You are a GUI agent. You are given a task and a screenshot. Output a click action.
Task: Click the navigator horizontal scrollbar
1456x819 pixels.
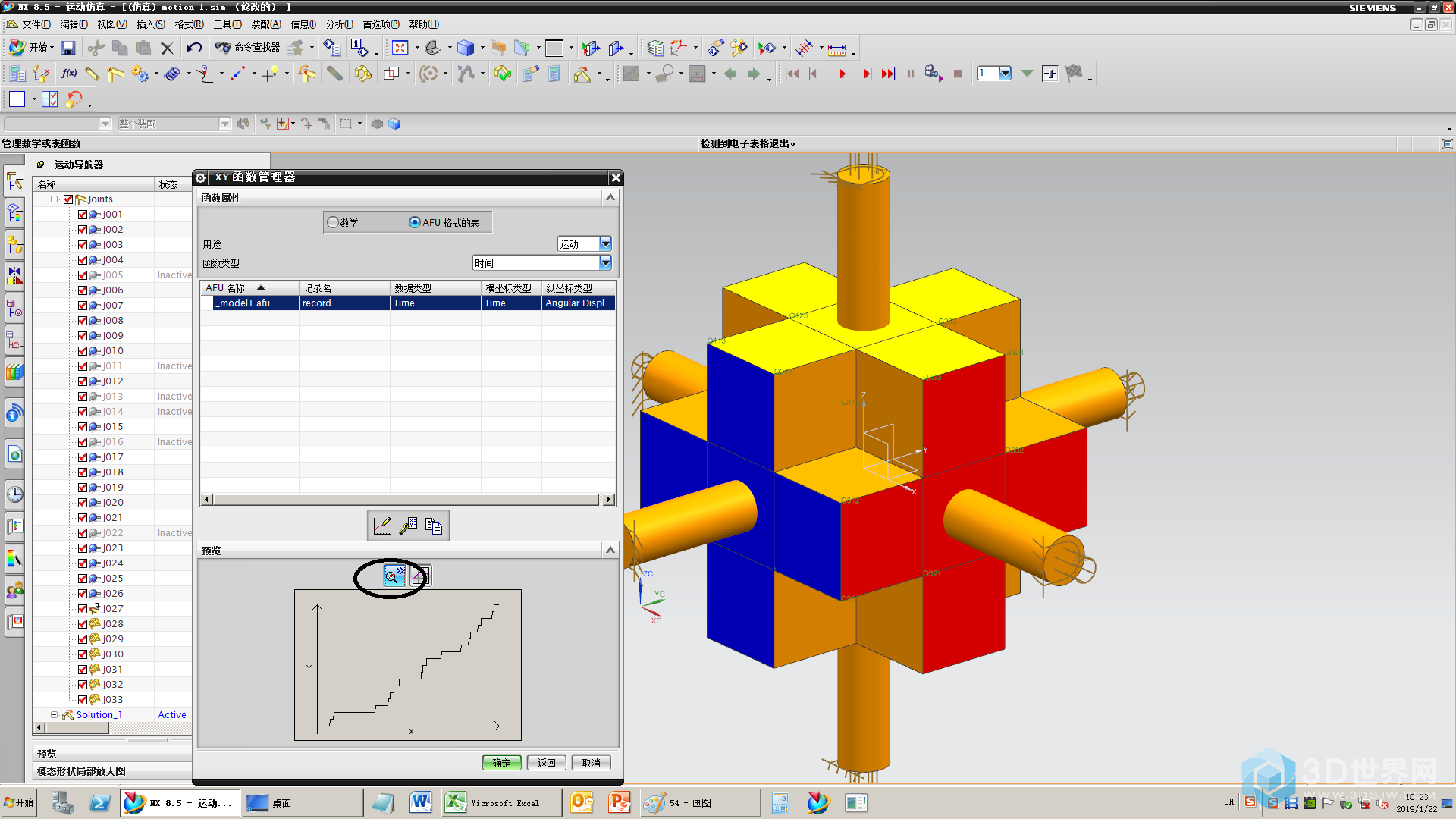tap(112, 728)
